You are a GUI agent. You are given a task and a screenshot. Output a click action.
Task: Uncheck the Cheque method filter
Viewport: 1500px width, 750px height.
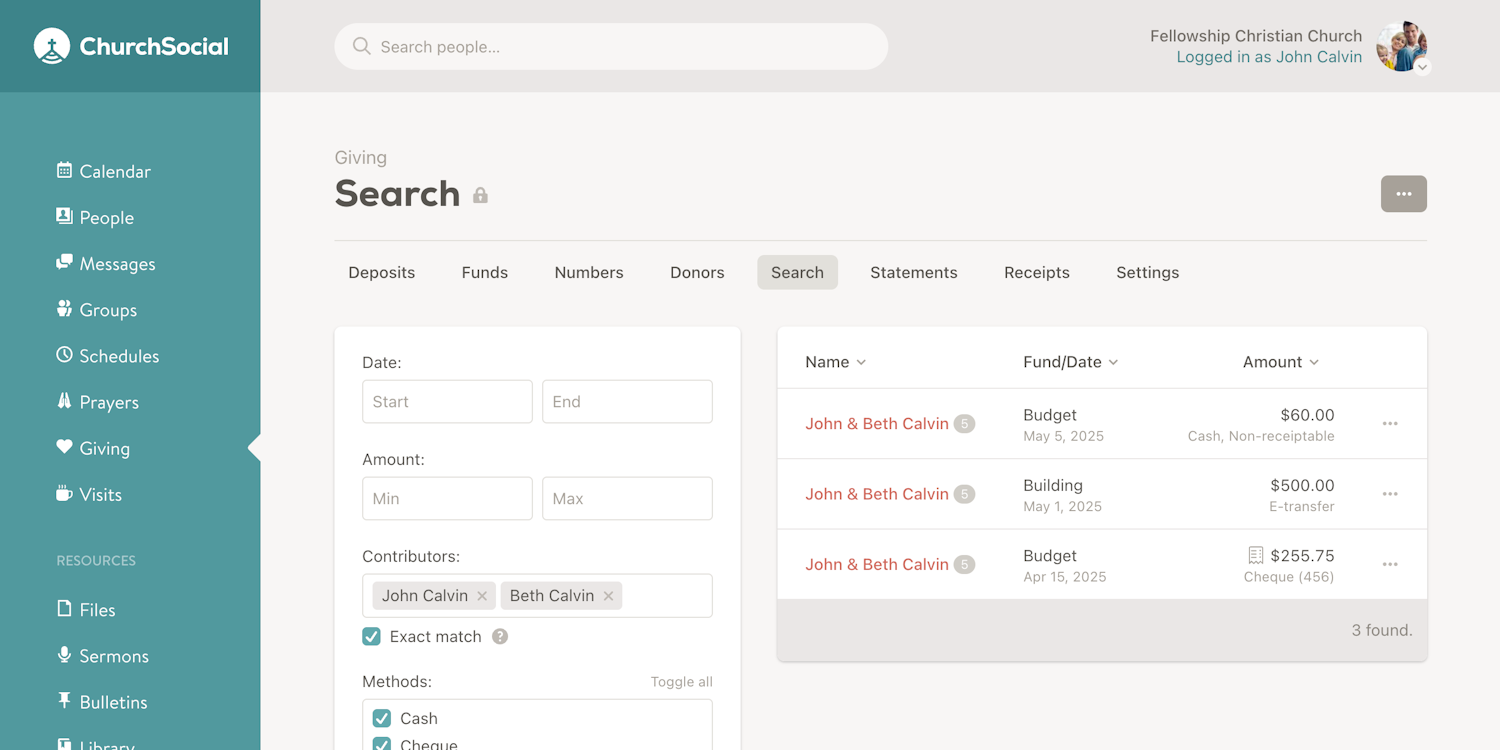point(381,744)
